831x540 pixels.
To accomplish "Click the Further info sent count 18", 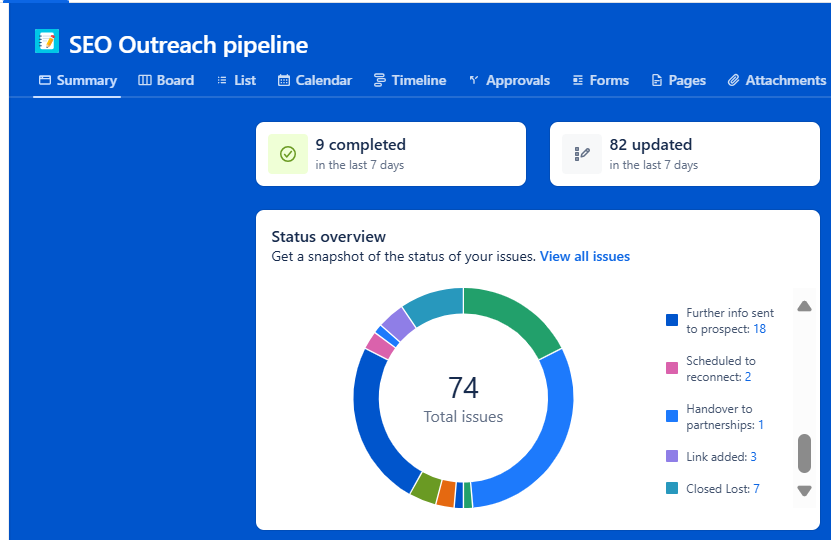I will (x=759, y=329).
